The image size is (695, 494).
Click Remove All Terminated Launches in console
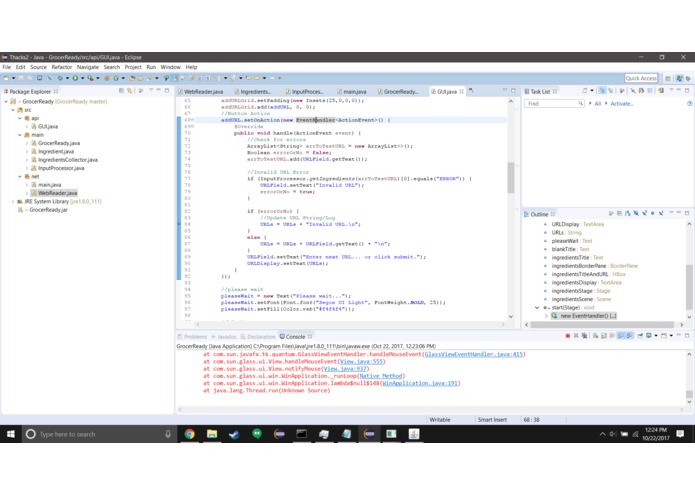584,336
